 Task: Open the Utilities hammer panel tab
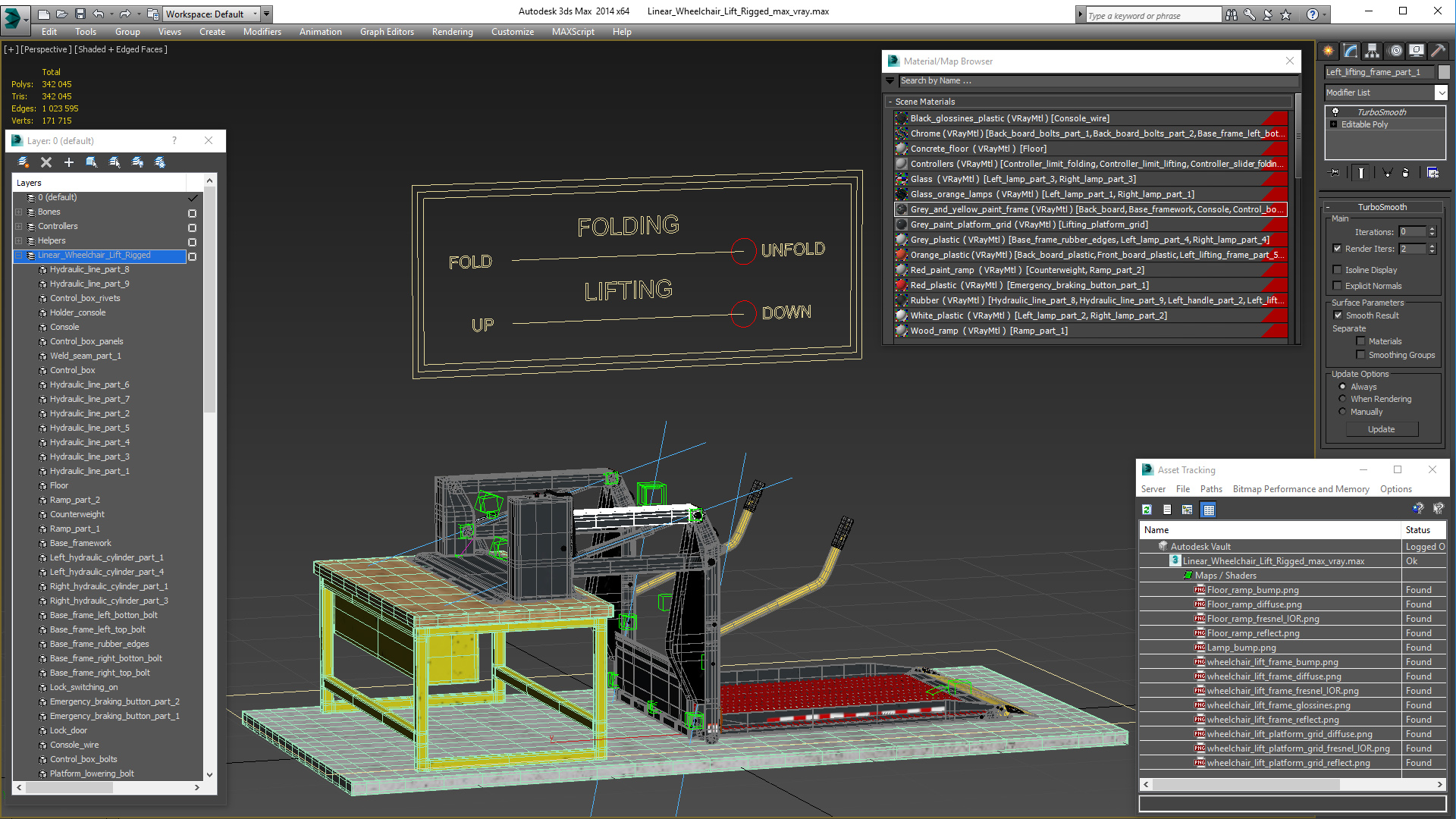[x=1438, y=51]
